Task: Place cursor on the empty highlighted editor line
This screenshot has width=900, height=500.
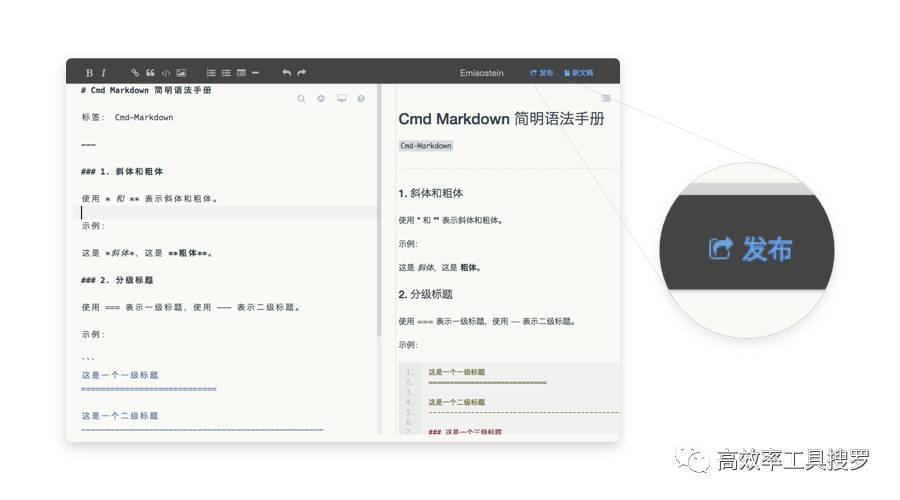Action: click(228, 212)
